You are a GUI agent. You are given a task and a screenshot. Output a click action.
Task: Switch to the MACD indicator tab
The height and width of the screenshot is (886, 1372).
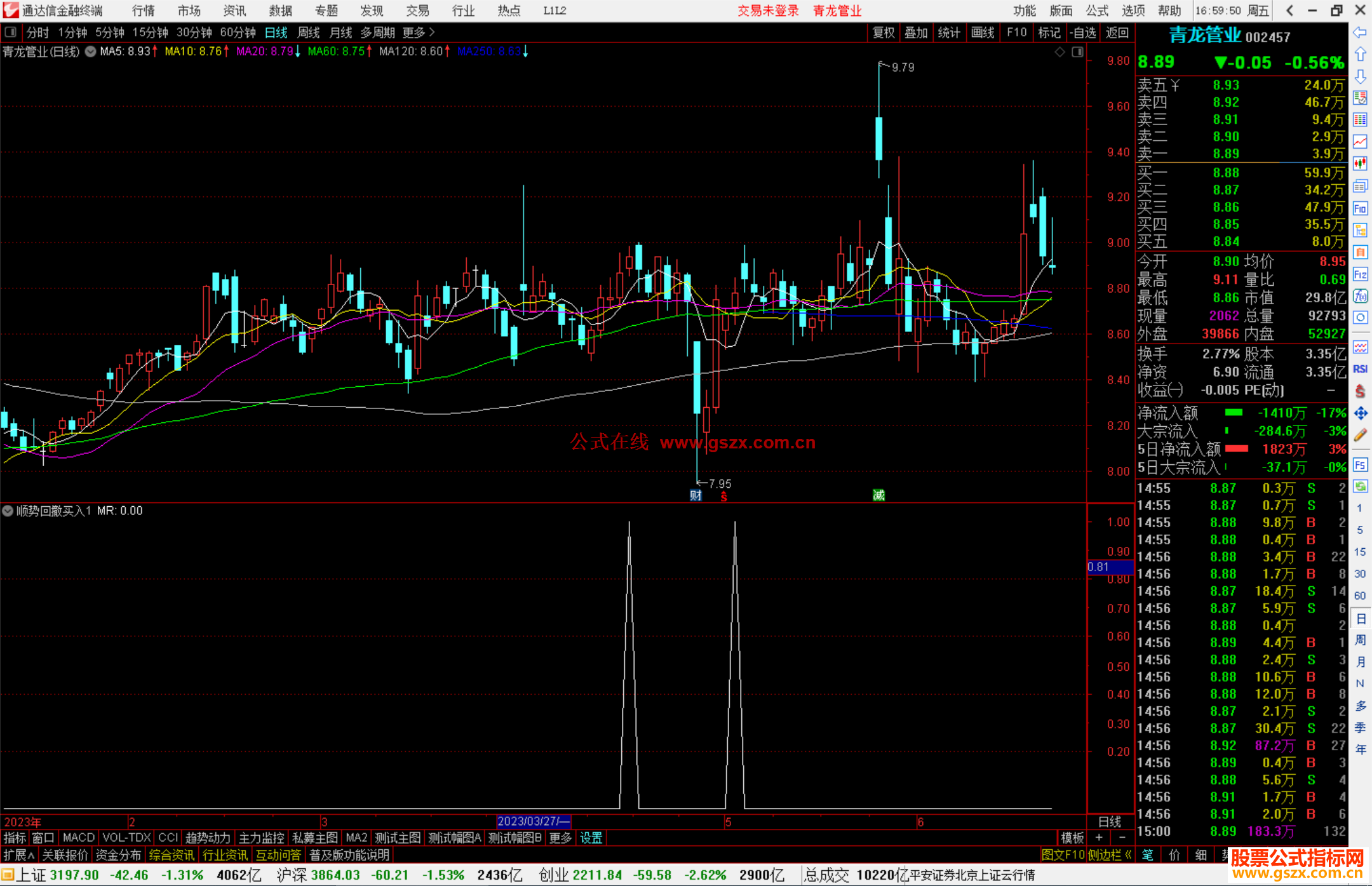(x=78, y=838)
